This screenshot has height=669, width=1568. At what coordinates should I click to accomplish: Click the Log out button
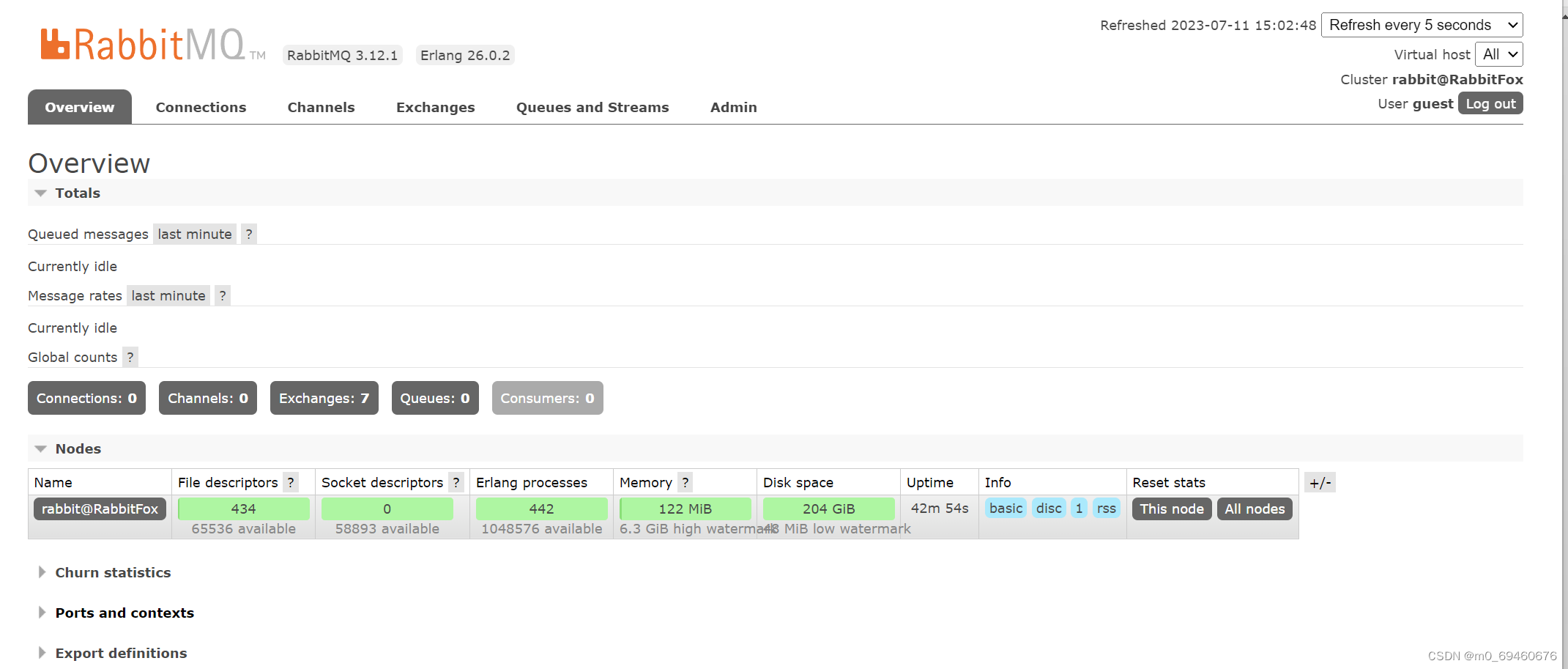click(1490, 103)
